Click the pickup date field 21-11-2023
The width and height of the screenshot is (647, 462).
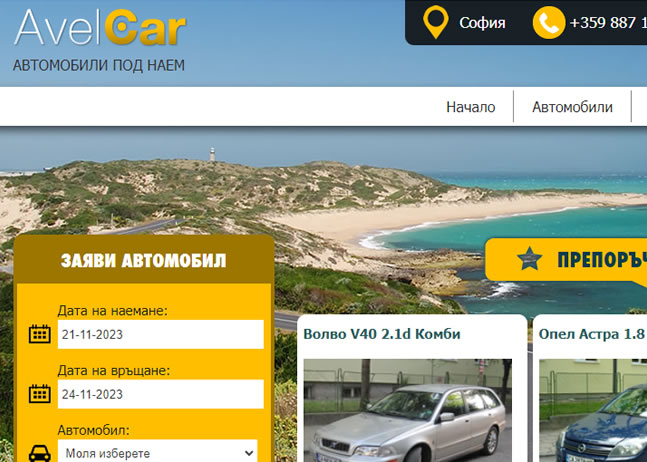click(161, 334)
